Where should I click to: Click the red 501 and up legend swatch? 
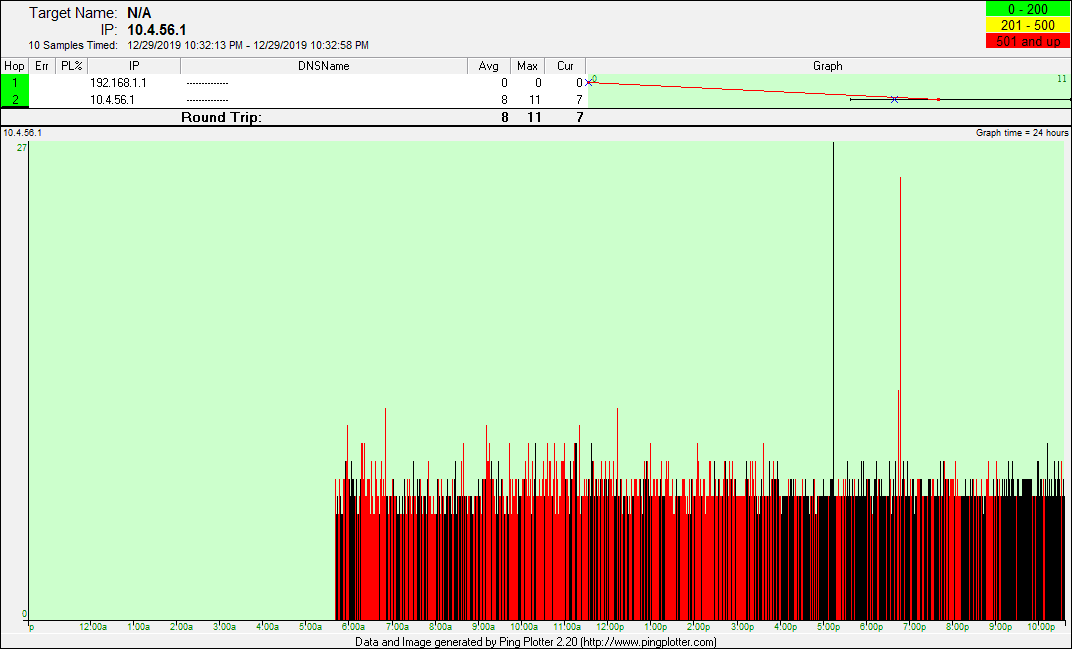(1028, 41)
